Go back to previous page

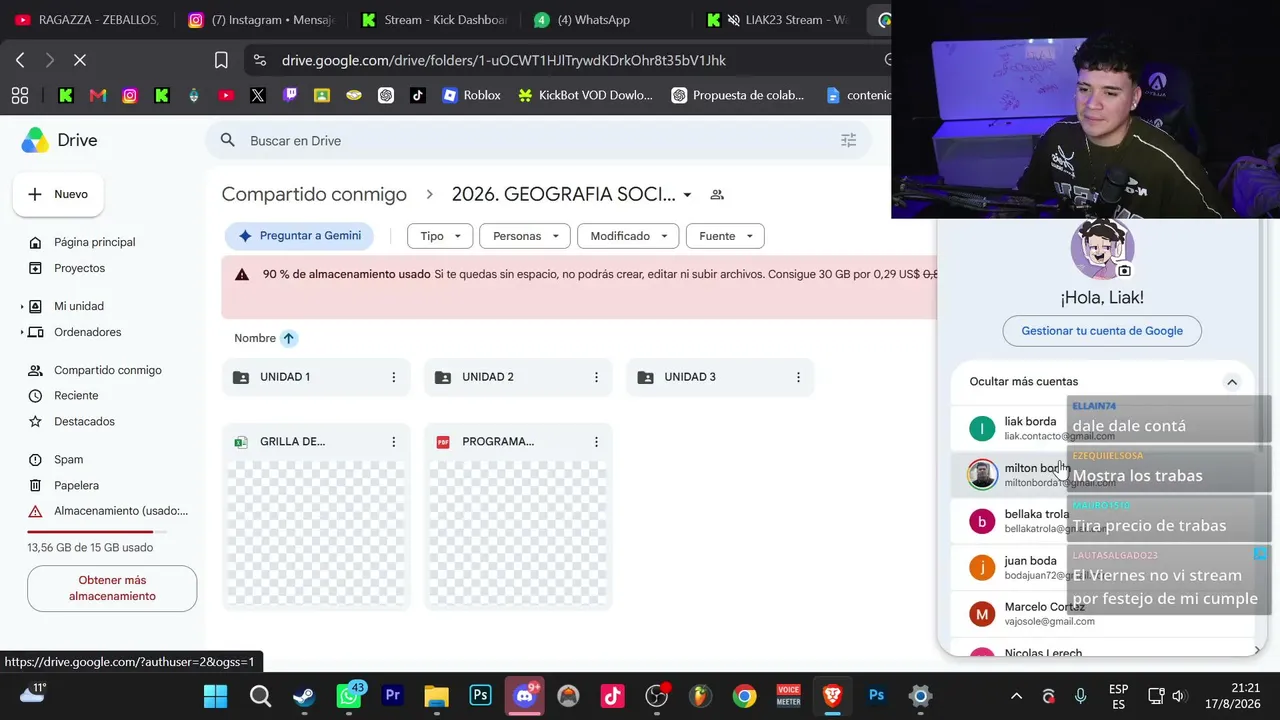20,60
